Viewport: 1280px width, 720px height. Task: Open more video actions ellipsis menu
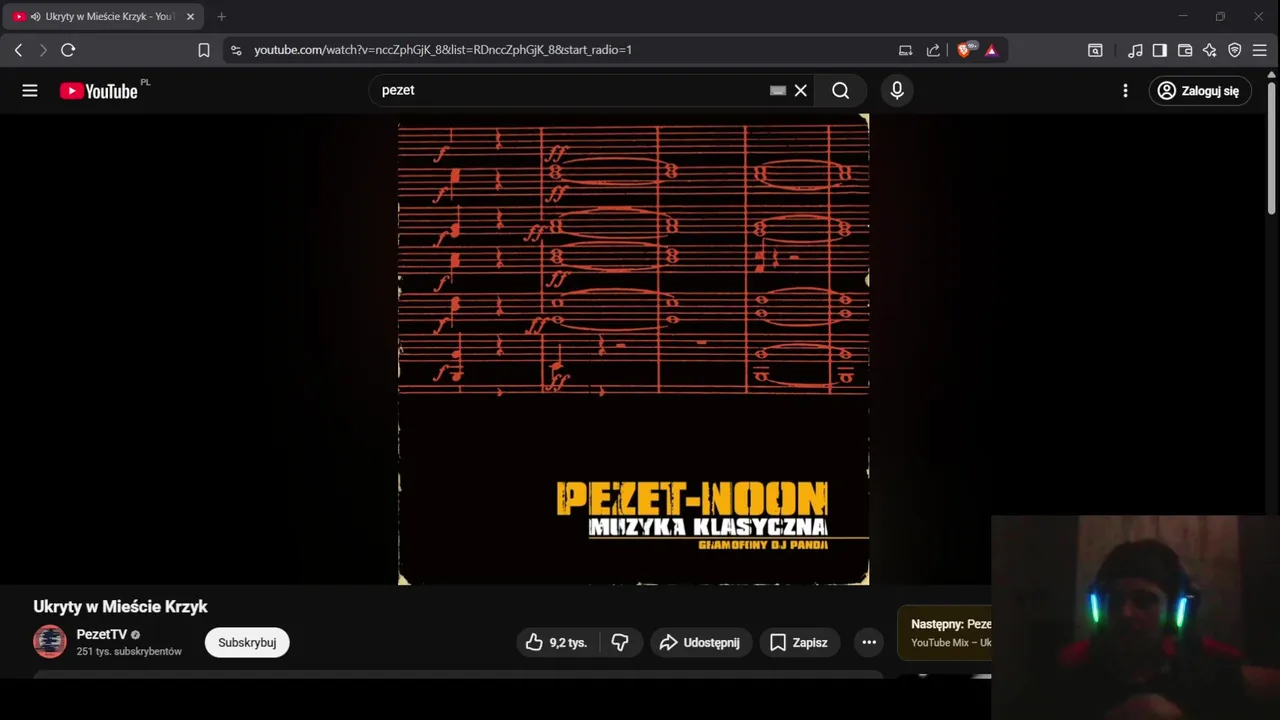[x=869, y=643]
